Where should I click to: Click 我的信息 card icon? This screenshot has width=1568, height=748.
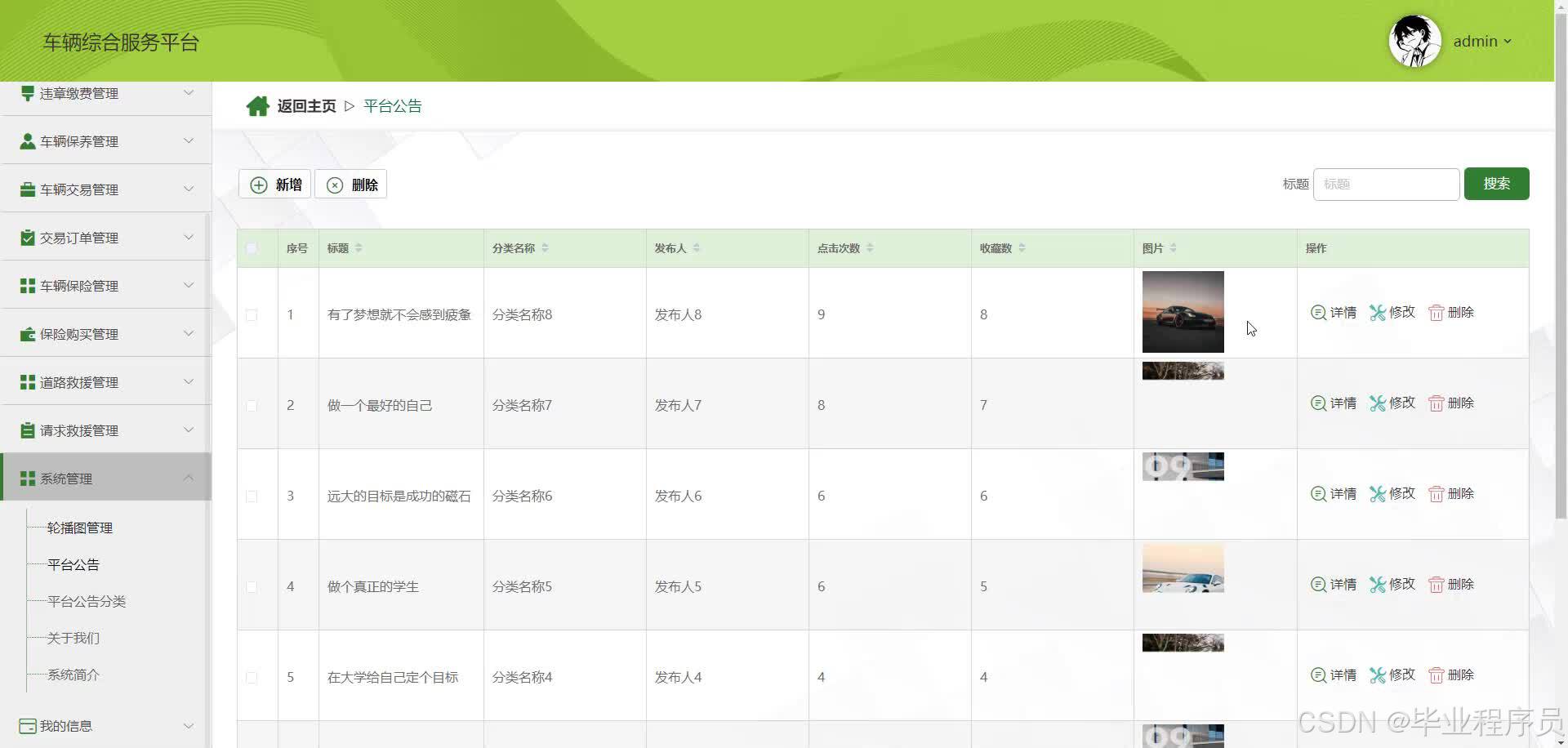pos(28,726)
